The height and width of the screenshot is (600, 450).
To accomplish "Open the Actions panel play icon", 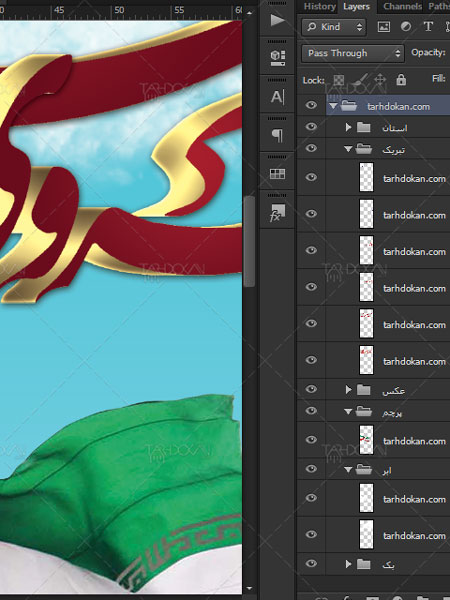I will pos(277,20).
